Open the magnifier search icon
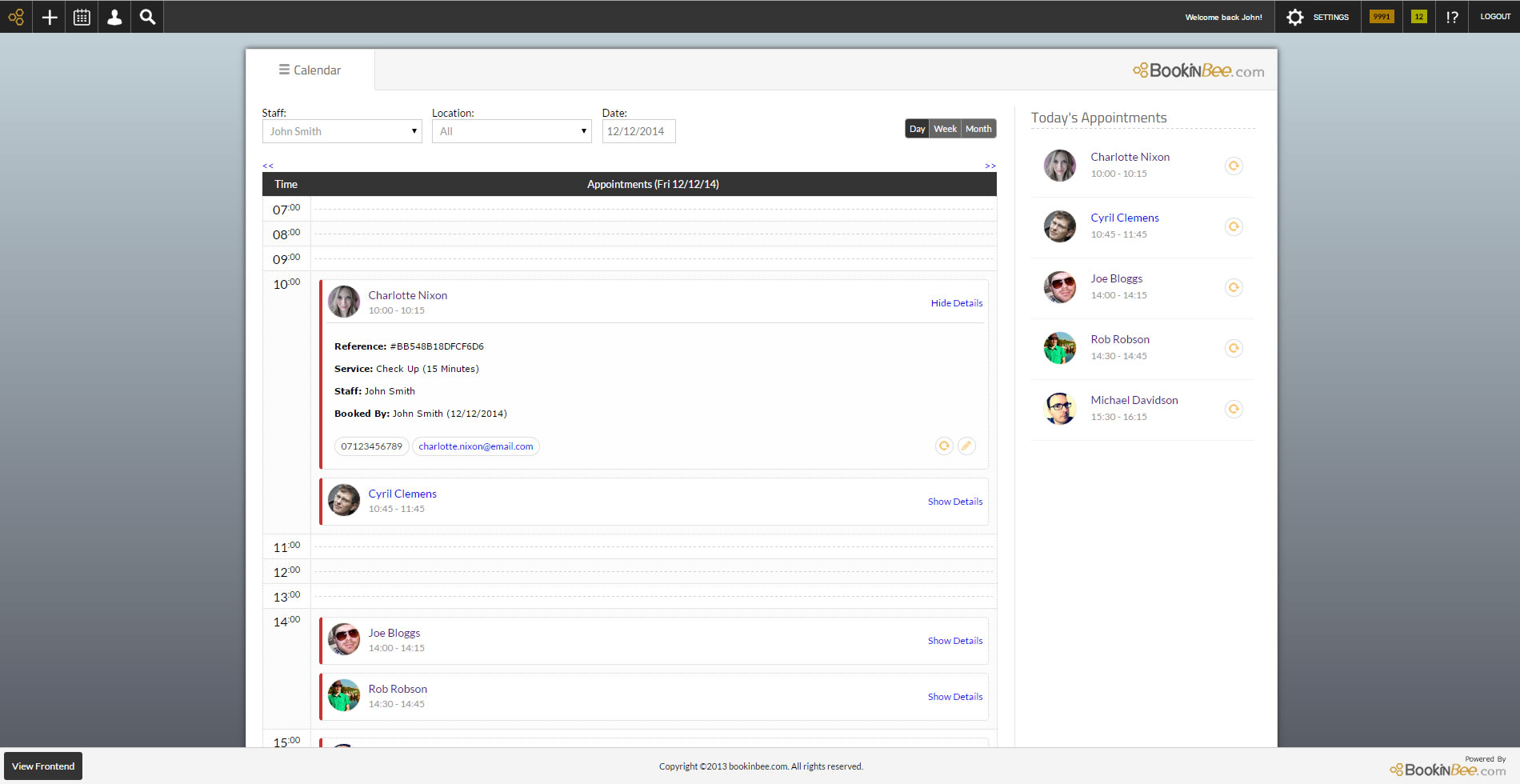 [x=147, y=17]
